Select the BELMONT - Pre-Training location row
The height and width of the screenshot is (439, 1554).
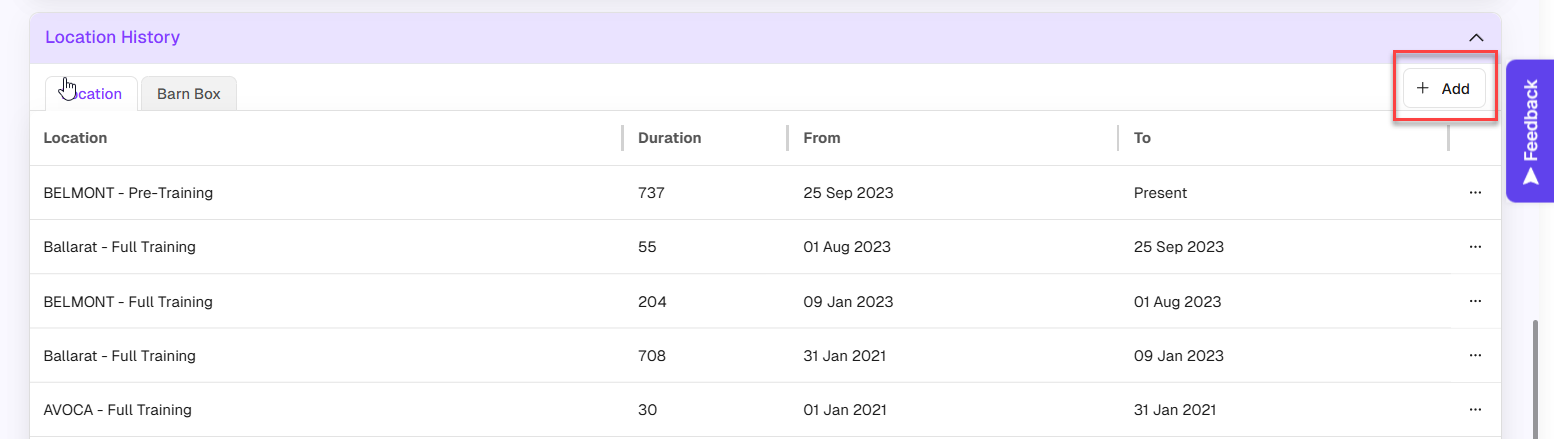click(128, 193)
